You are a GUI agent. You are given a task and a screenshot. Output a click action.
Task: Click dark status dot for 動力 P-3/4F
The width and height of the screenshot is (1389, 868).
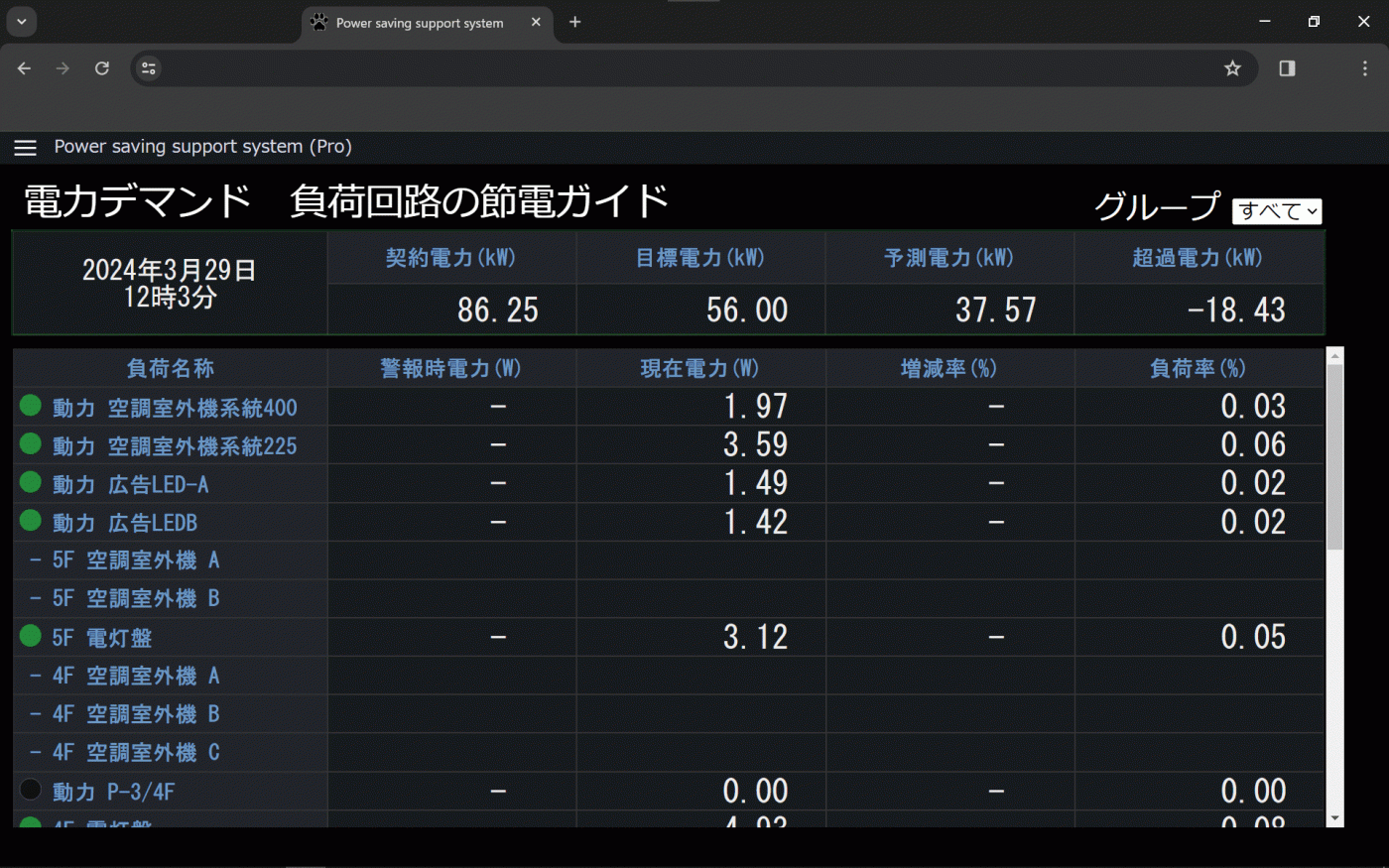pyautogui.click(x=31, y=790)
